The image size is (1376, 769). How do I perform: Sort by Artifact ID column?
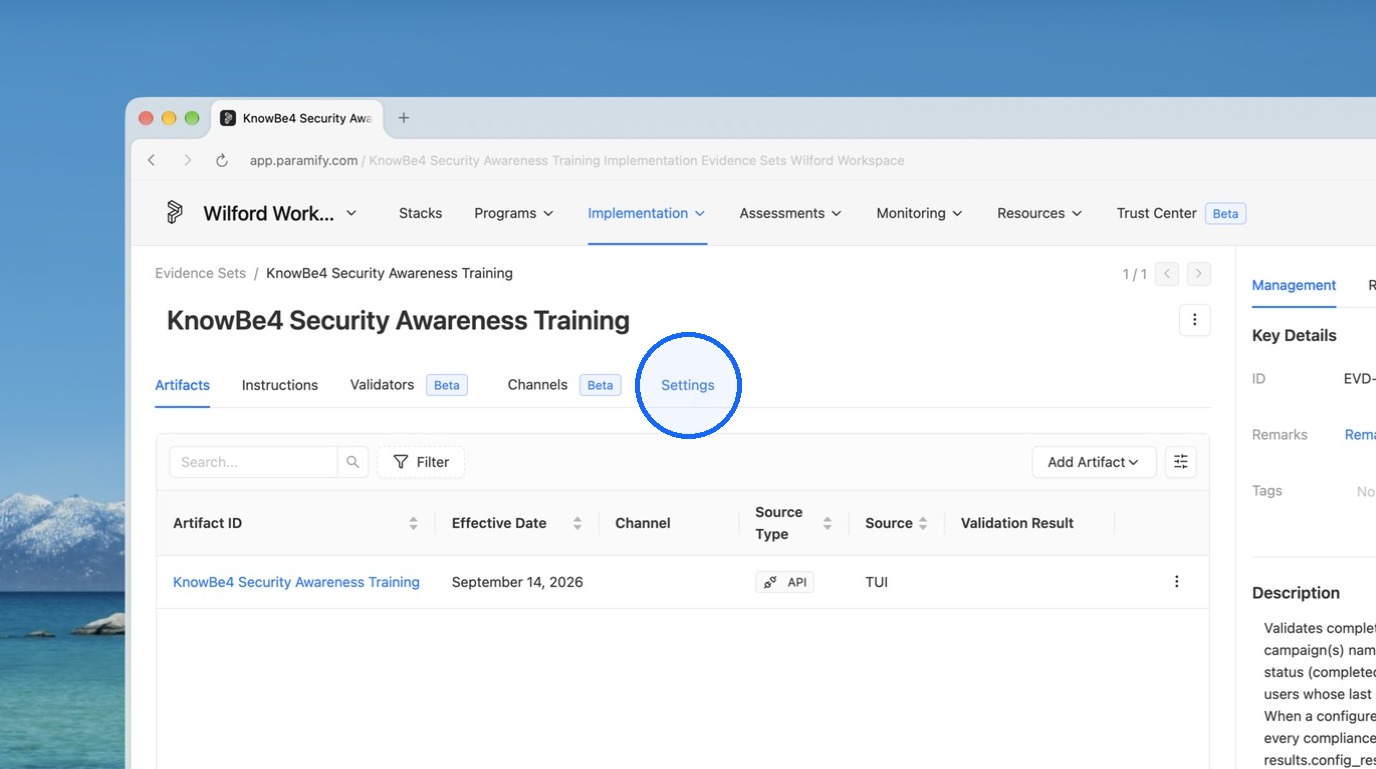tap(413, 523)
